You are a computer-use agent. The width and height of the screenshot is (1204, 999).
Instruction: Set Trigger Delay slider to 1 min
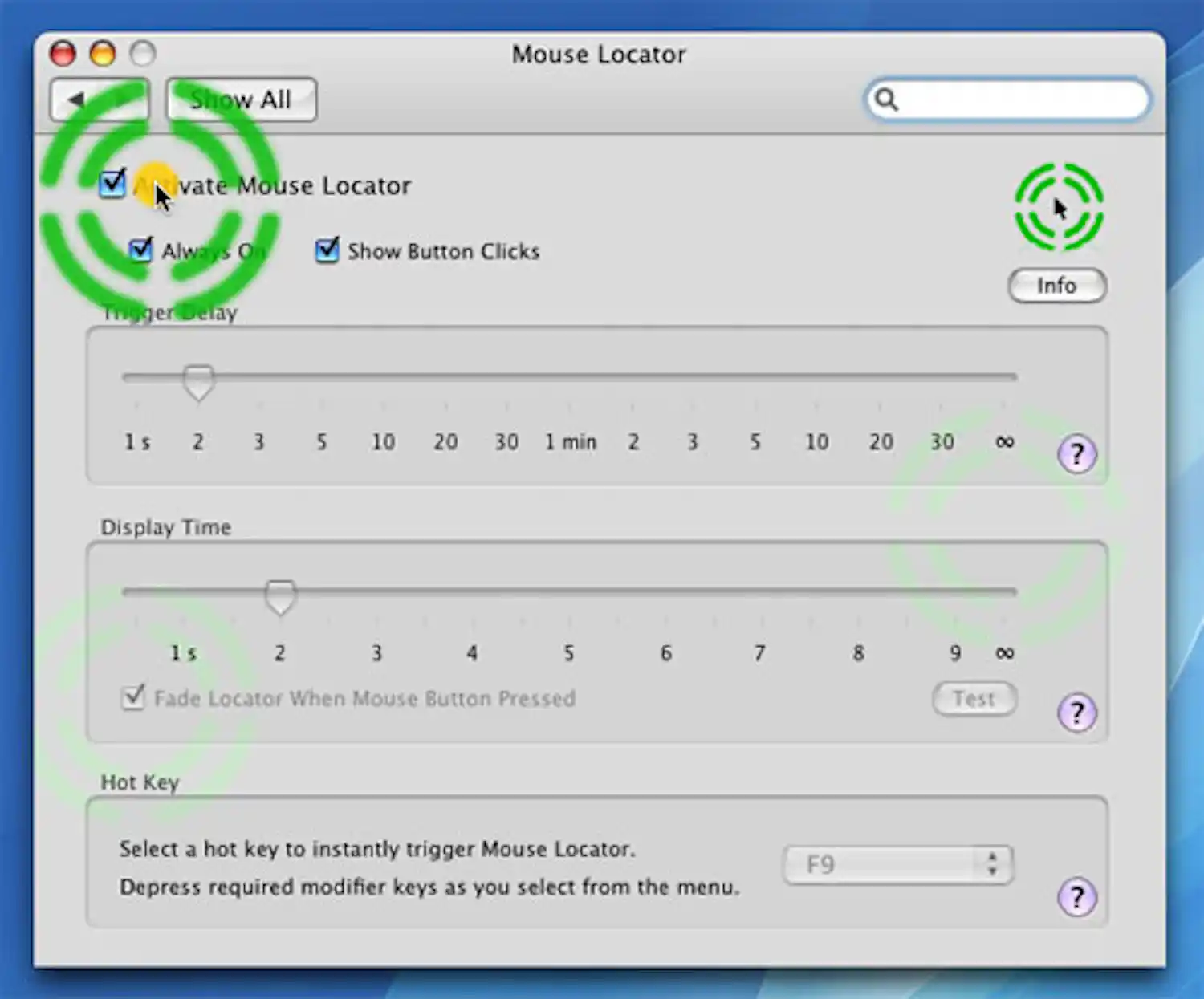point(569,376)
